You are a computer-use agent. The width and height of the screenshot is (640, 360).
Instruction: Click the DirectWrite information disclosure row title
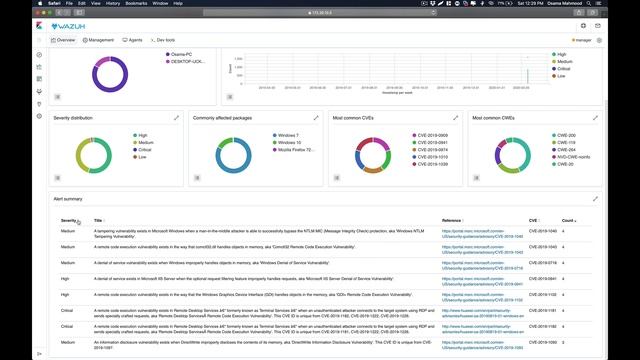[x=263, y=345]
